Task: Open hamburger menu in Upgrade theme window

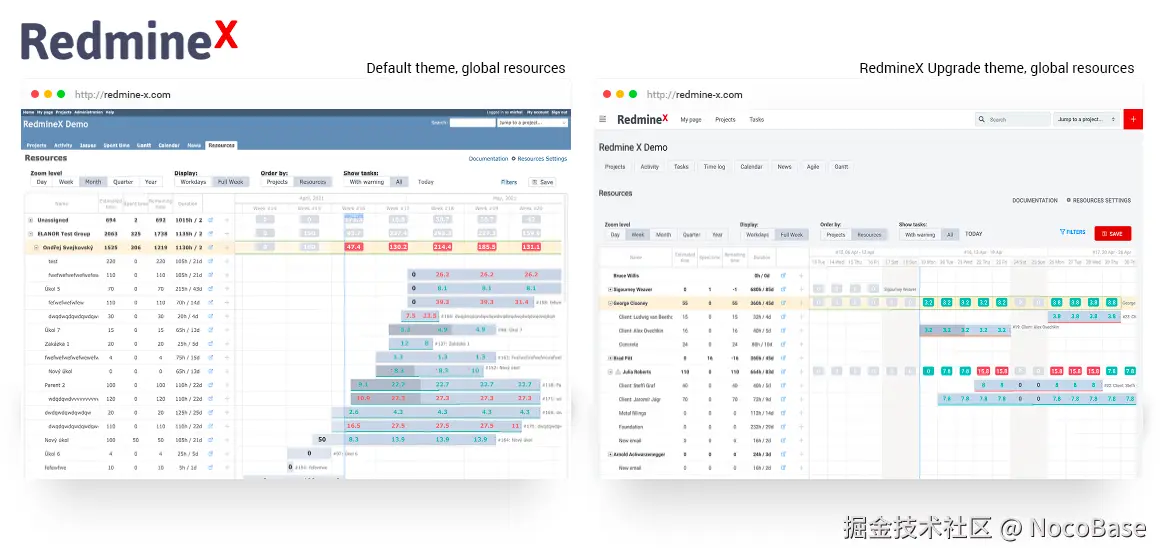Action: tap(603, 120)
